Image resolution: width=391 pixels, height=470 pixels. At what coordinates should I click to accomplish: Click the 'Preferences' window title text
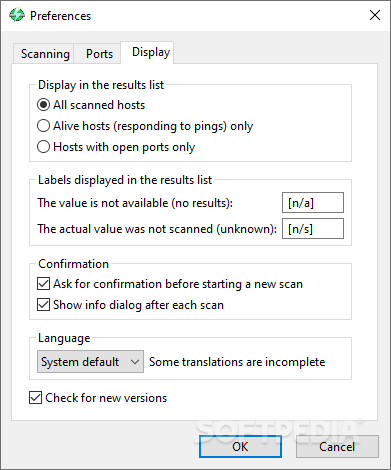[x=60, y=16]
